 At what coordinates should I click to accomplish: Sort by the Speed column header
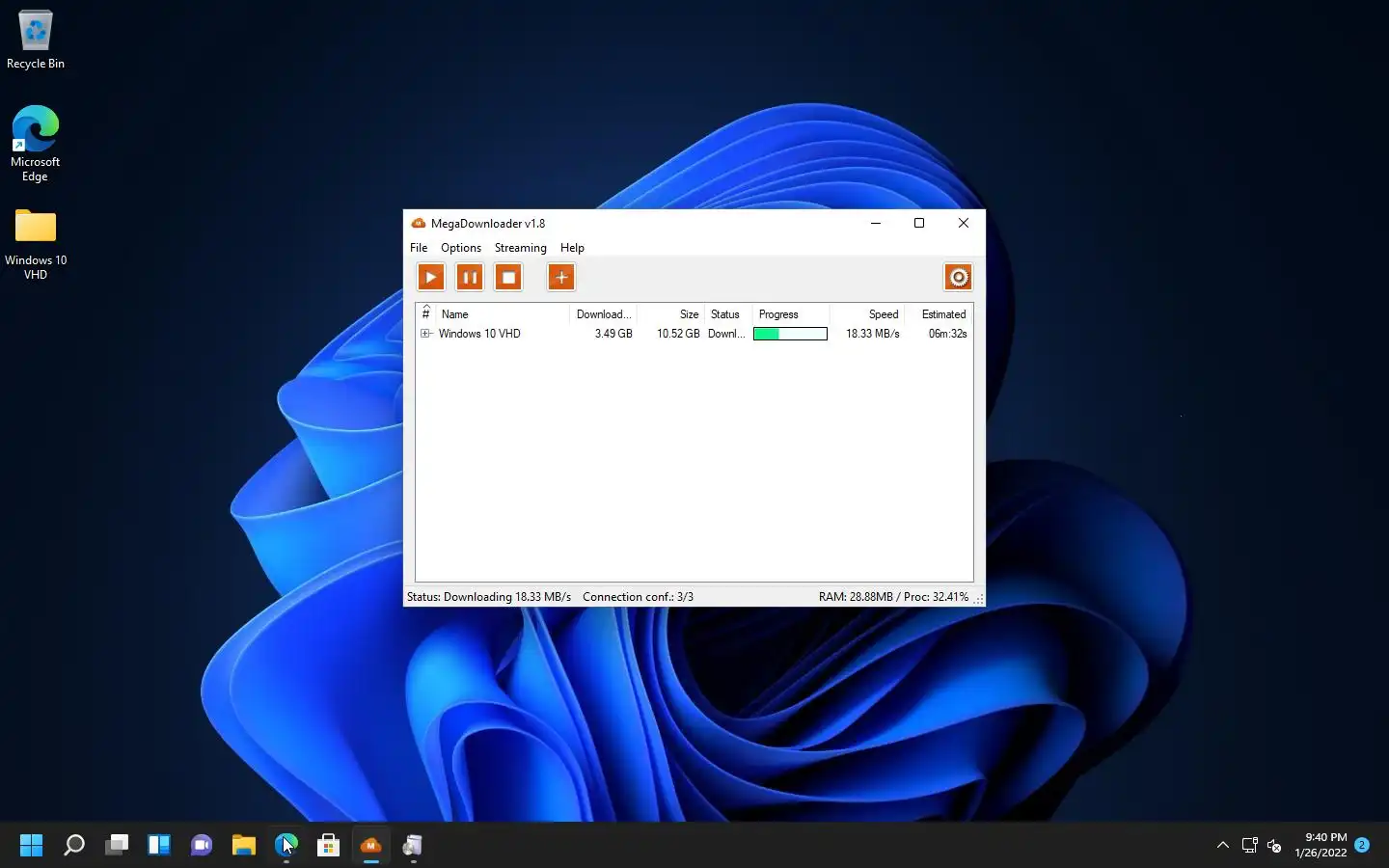[866, 314]
